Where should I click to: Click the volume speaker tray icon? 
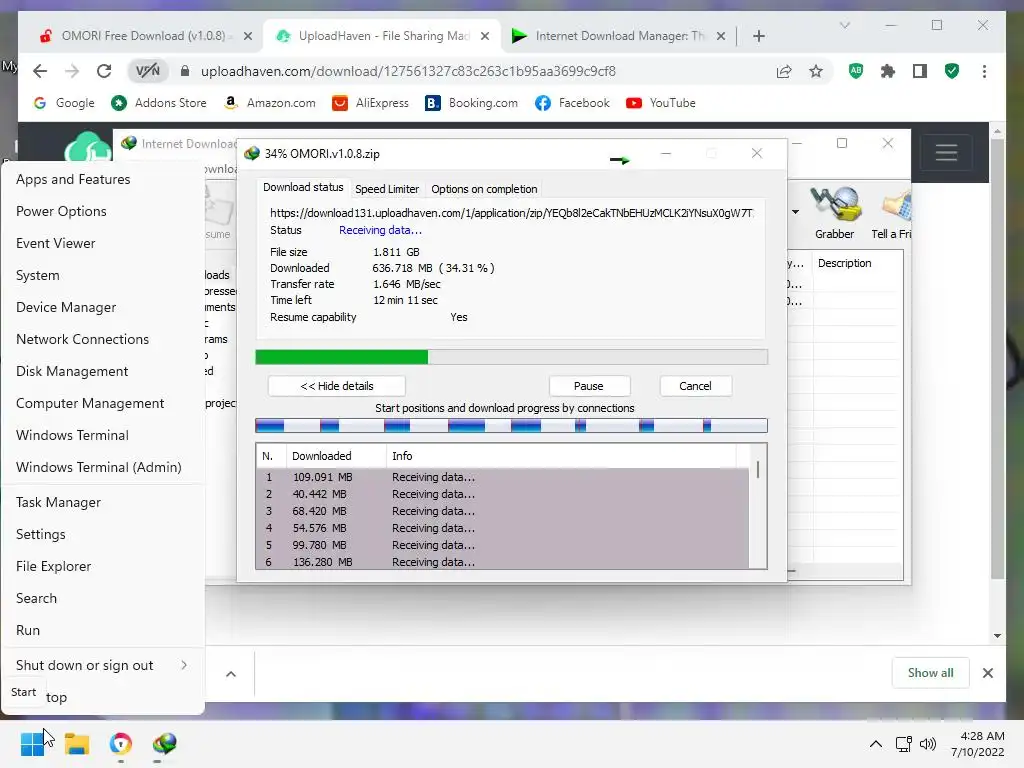pos(927,744)
